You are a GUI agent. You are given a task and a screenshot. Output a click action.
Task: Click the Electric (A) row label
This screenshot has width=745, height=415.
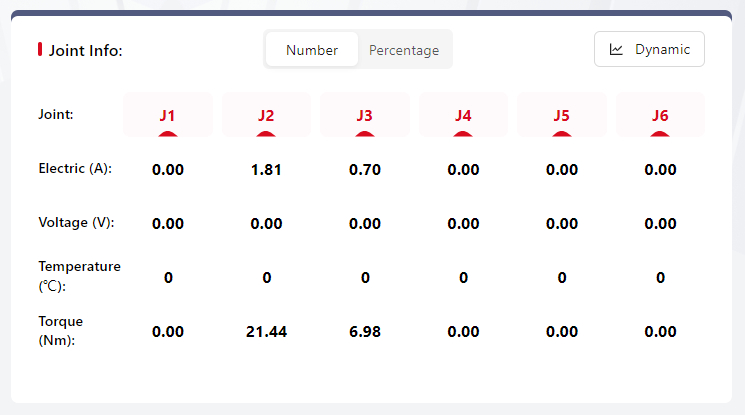[x=75, y=168]
